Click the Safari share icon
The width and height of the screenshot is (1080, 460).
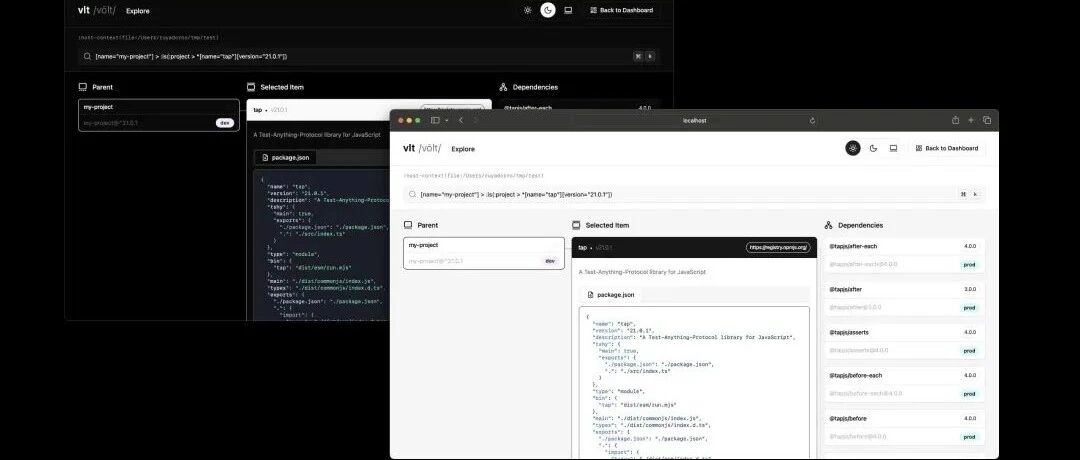click(955, 120)
